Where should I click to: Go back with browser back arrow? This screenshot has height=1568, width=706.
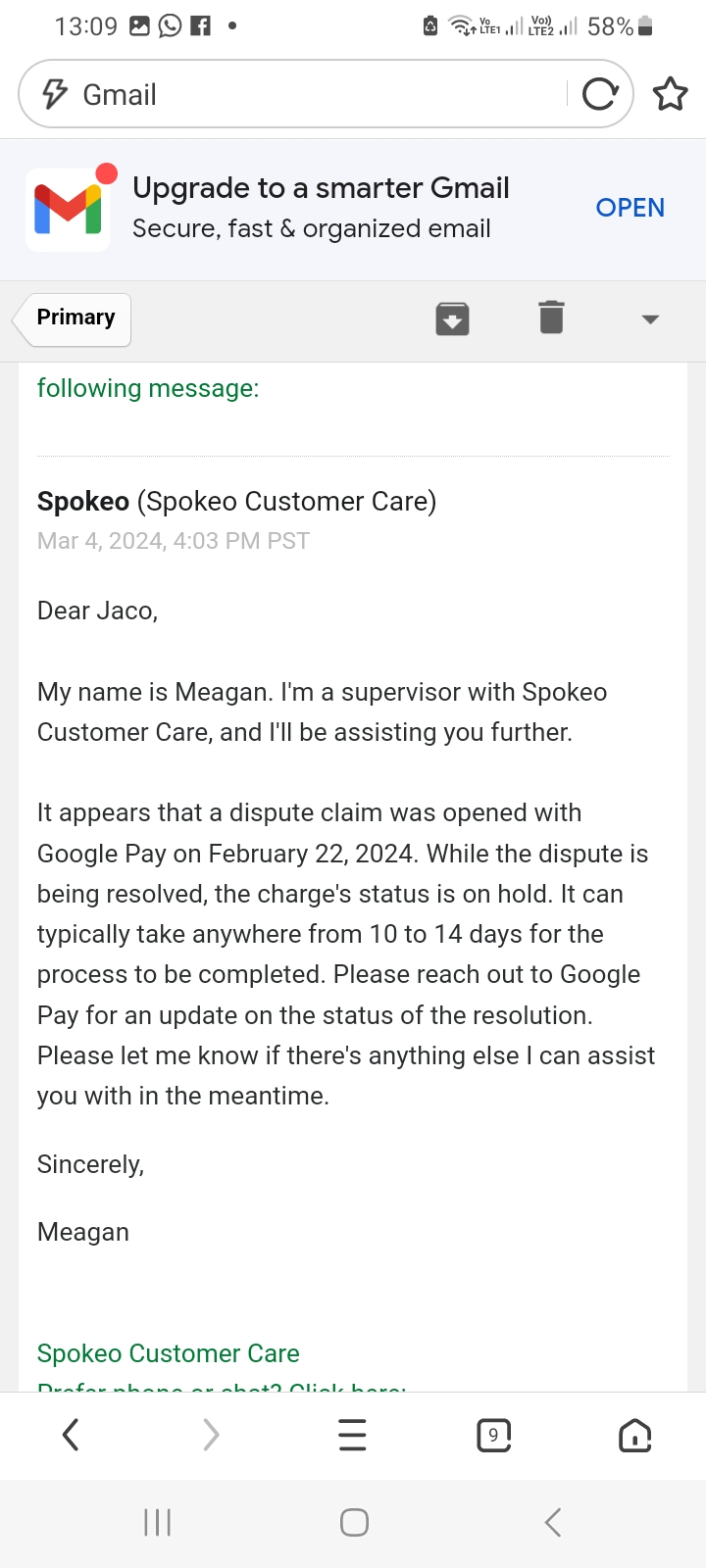coord(71,1436)
